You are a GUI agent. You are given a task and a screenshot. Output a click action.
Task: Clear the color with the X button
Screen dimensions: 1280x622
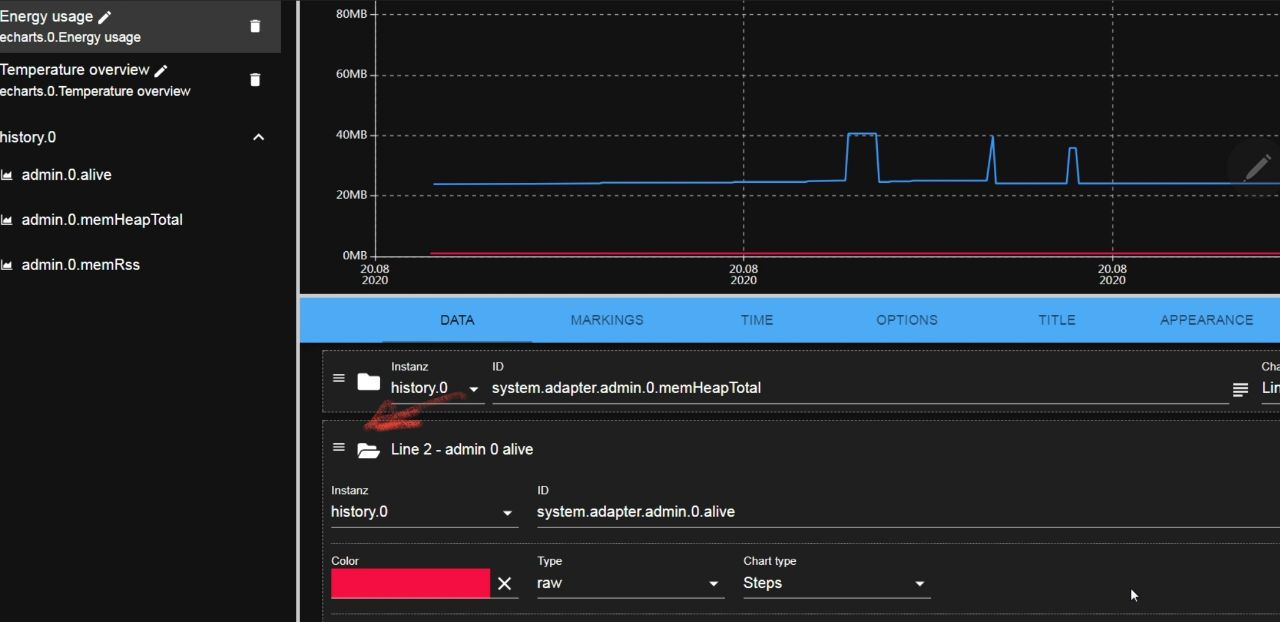(504, 584)
